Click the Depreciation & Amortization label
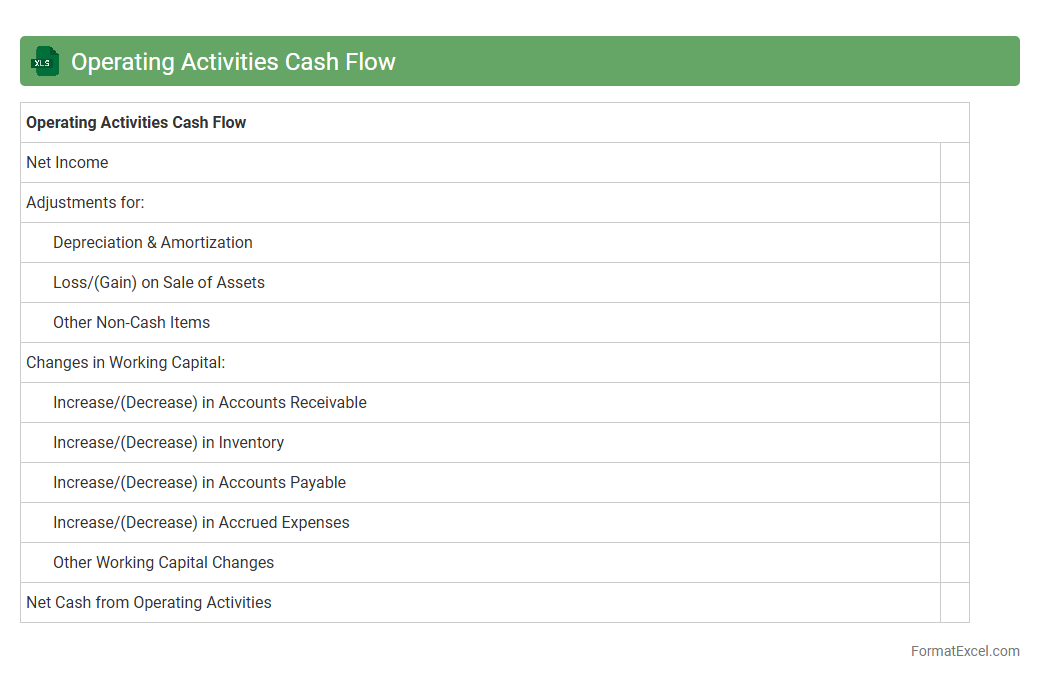The height and width of the screenshot is (680, 1040). pos(153,243)
